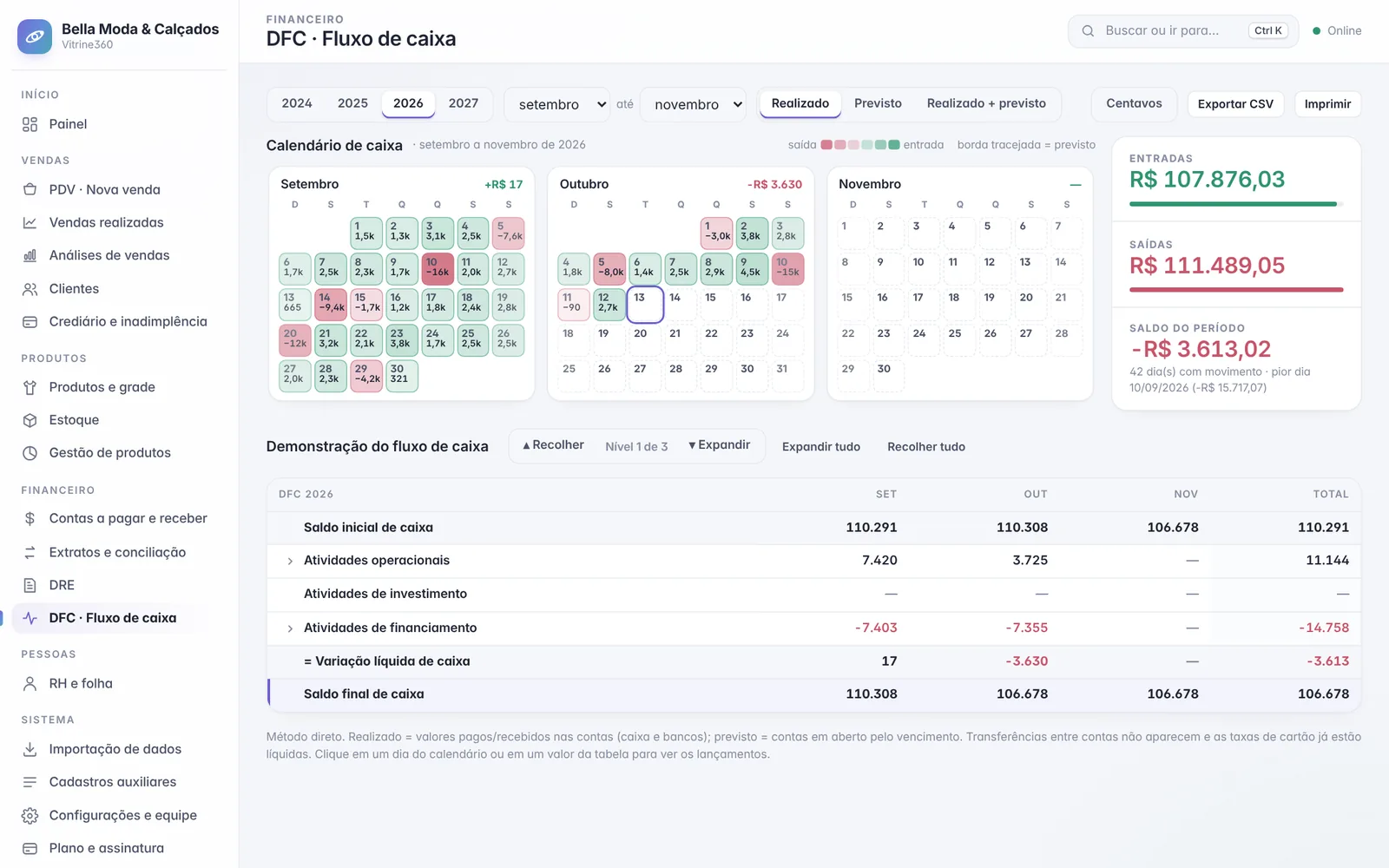The width and height of the screenshot is (1389, 868).
Task: Open the novembro end month dropdown
Action: coord(693,104)
